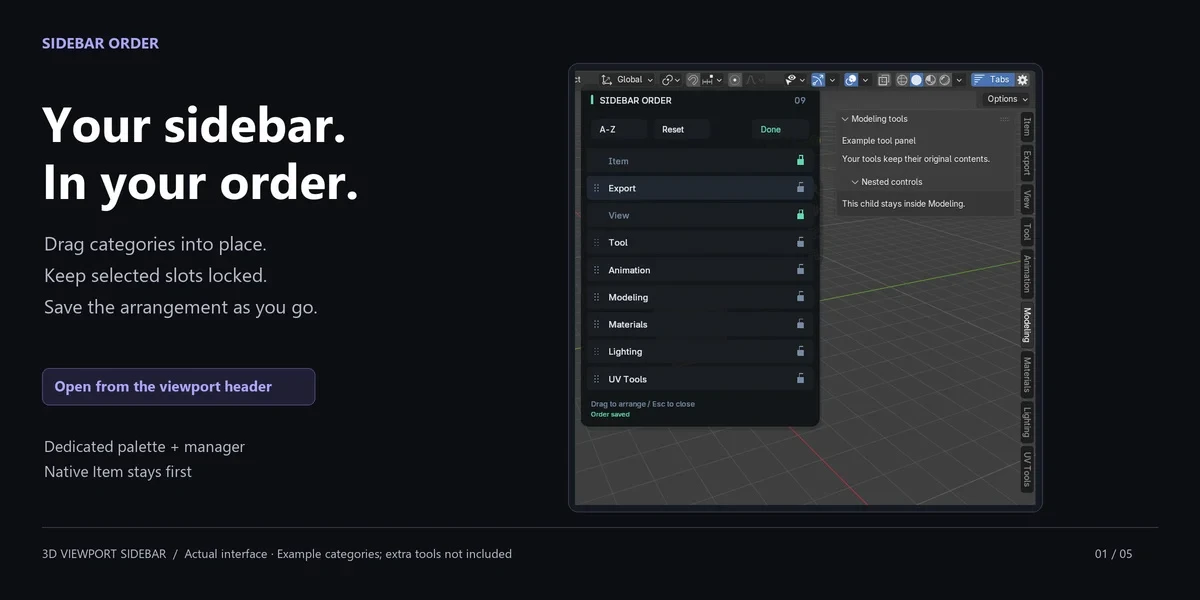Click the drag handle of UV Tools row
This screenshot has height=600, width=1200.
click(597, 379)
